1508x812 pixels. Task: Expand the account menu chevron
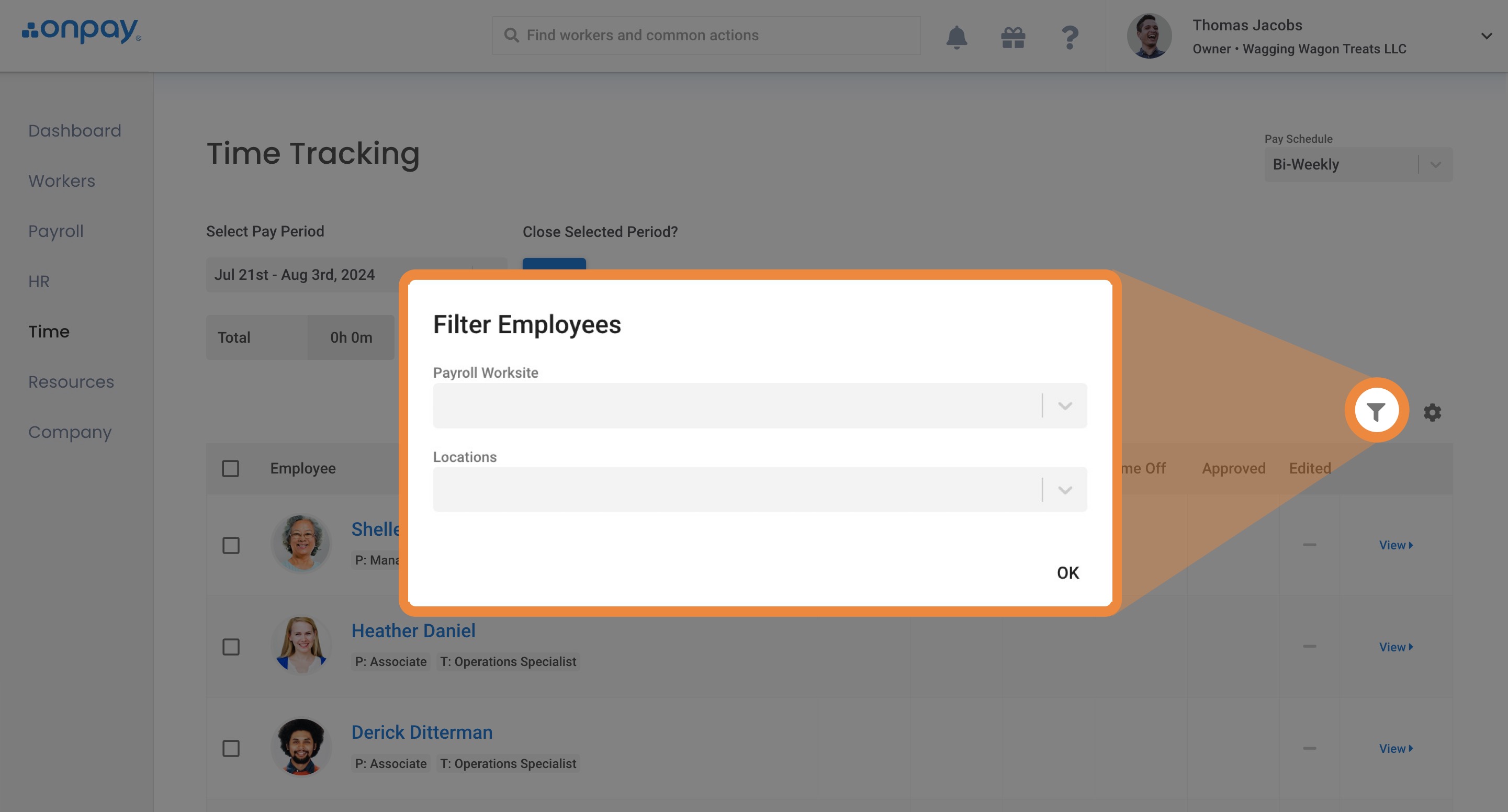point(1487,36)
